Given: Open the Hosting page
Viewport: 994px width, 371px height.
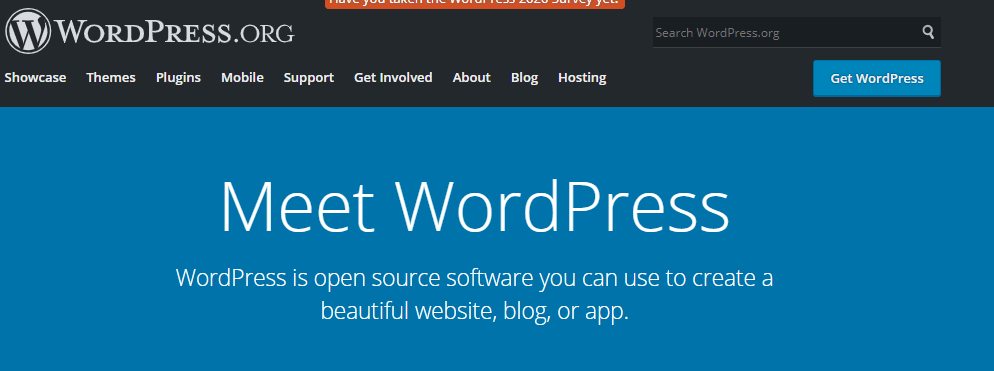Looking at the screenshot, I should [582, 77].
